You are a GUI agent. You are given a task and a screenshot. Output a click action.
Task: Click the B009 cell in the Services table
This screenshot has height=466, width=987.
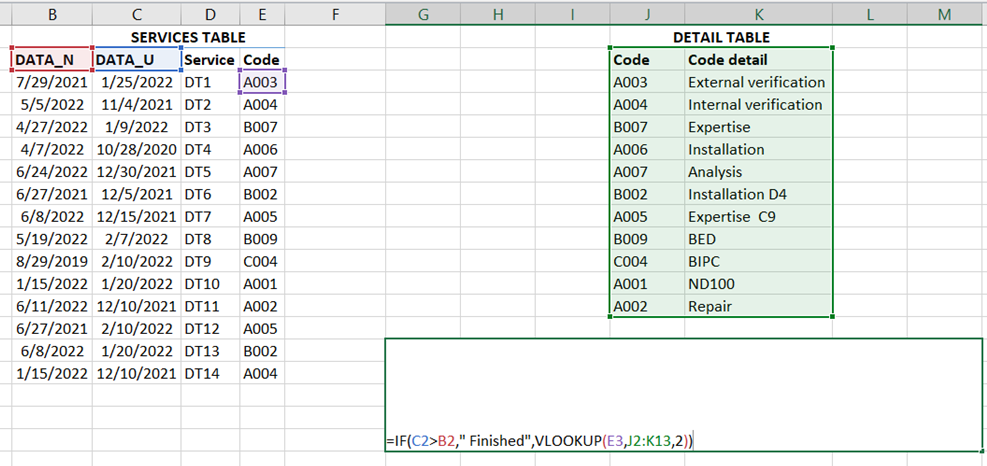pyautogui.click(x=262, y=239)
